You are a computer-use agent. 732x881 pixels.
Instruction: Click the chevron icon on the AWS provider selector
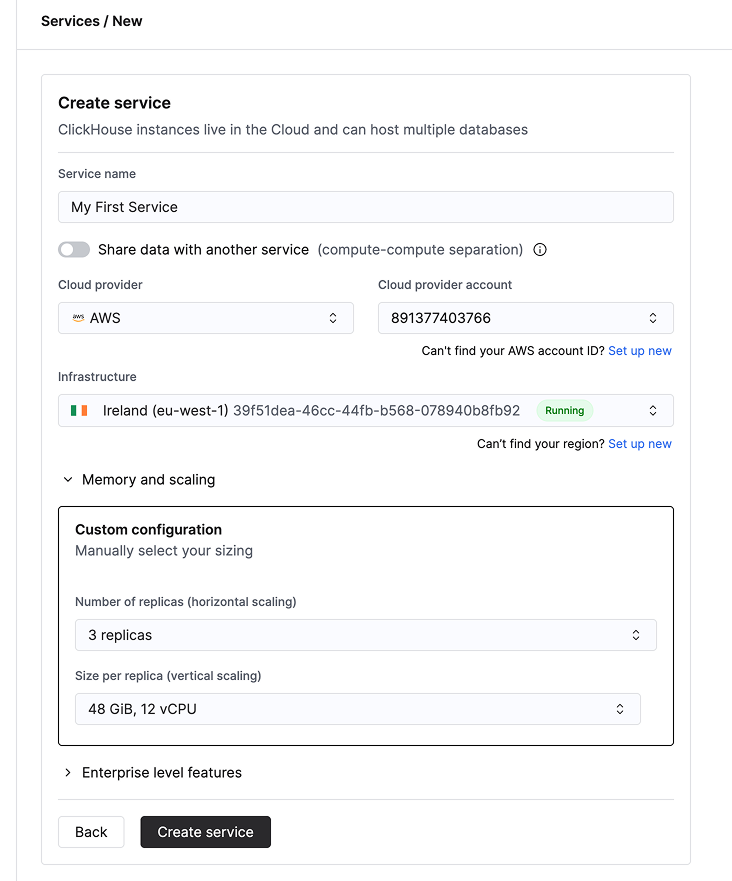tap(333, 317)
